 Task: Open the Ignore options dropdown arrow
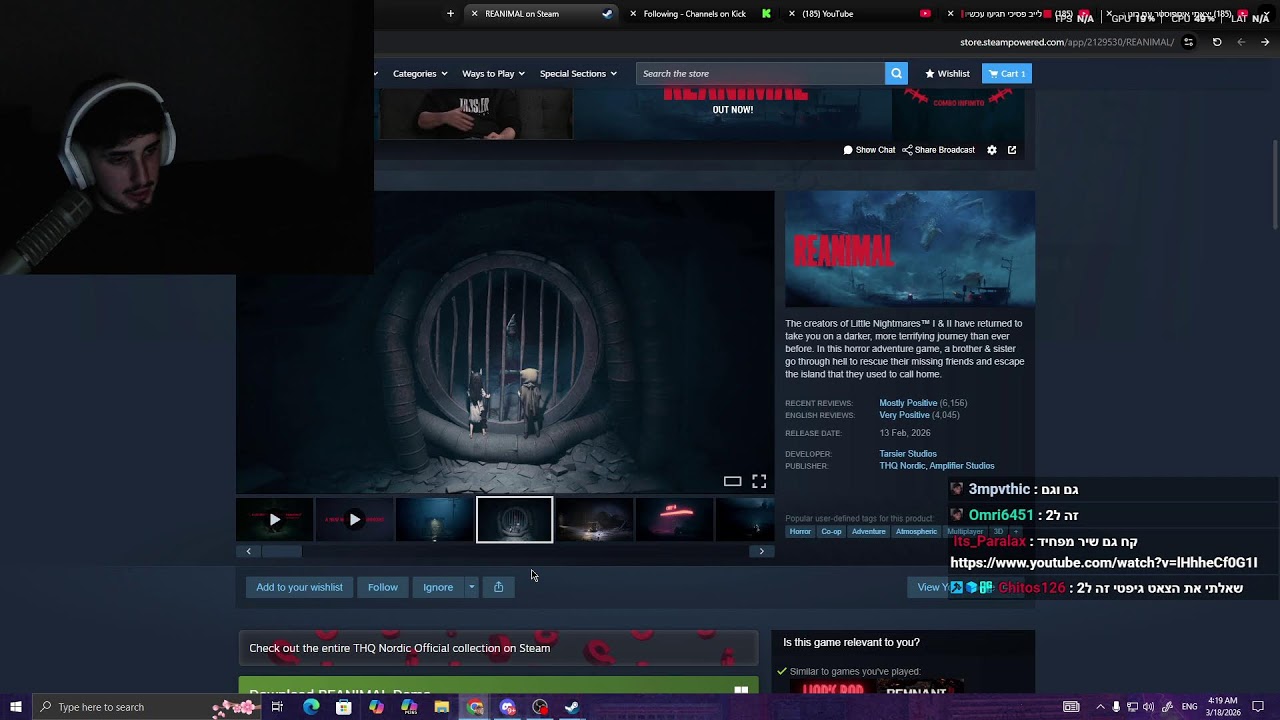click(471, 587)
